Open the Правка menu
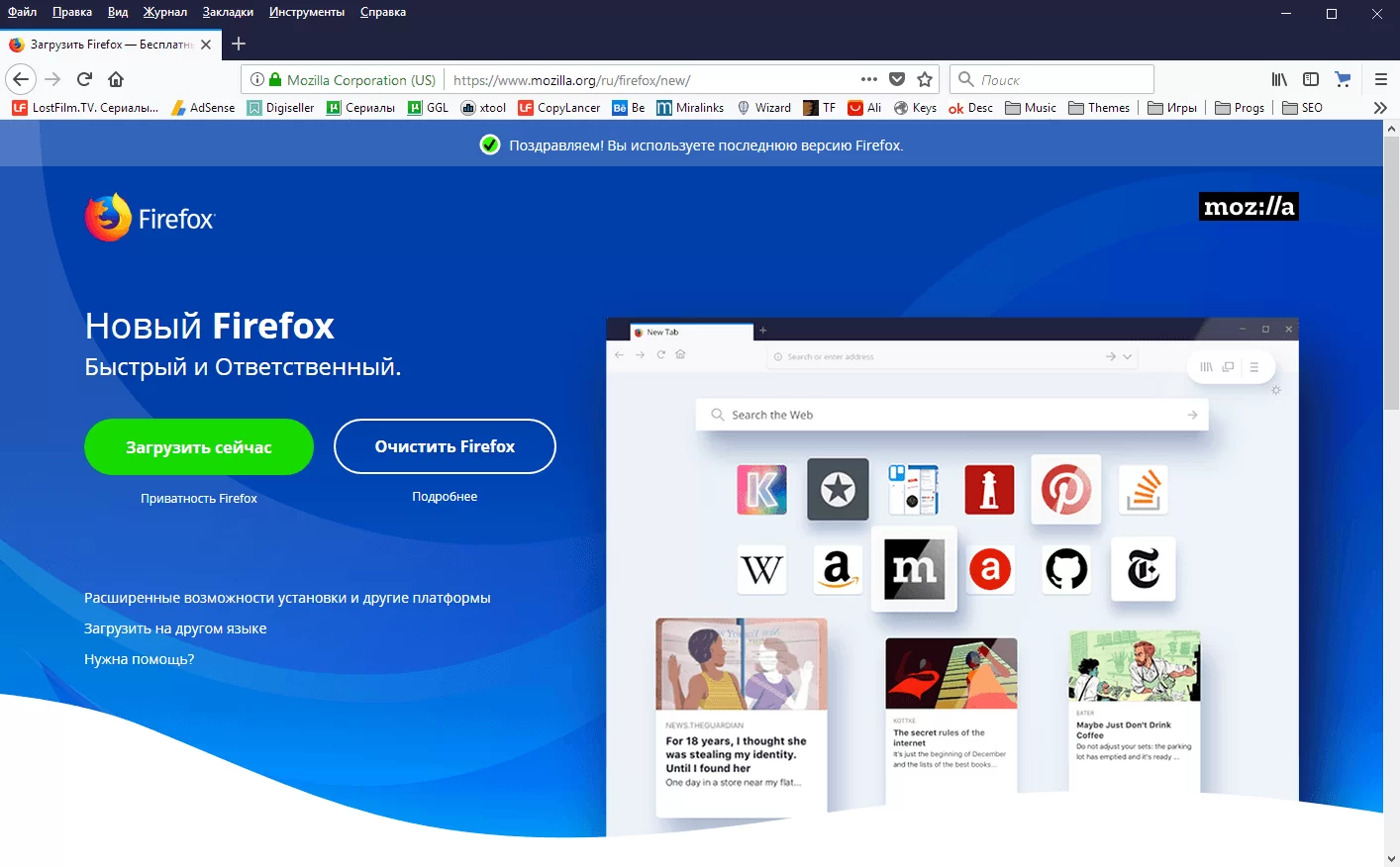The image size is (1400, 867). coord(72,12)
